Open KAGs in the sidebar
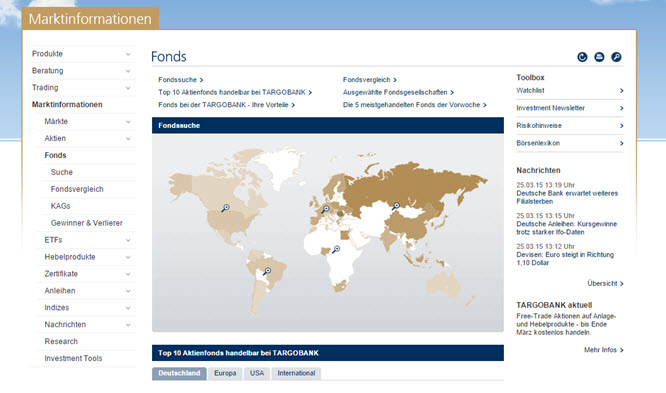Viewport: 666px width, 393px height. (x=60, y=206)
